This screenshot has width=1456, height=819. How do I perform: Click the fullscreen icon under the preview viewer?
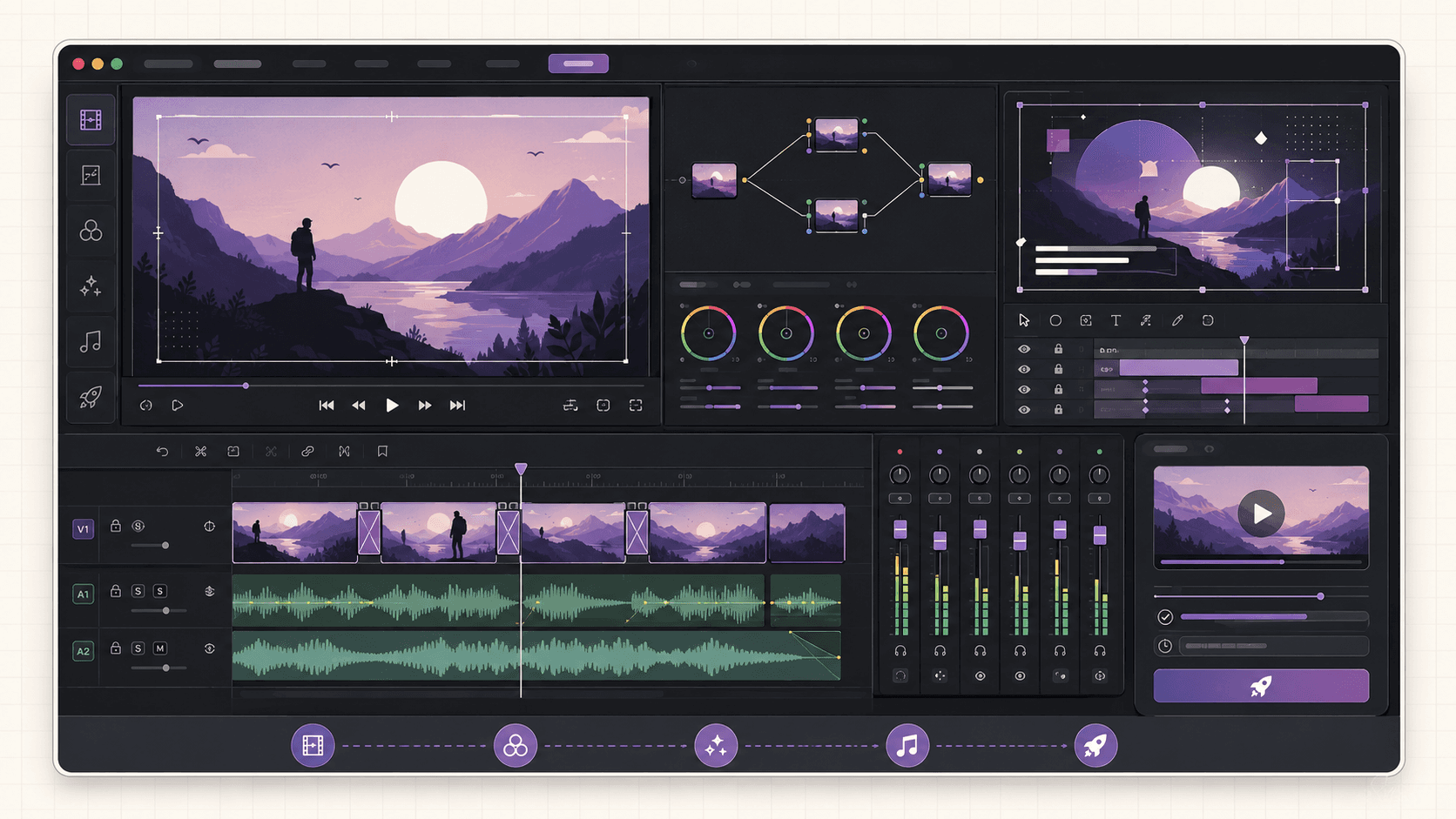click(x=636, y=406)
